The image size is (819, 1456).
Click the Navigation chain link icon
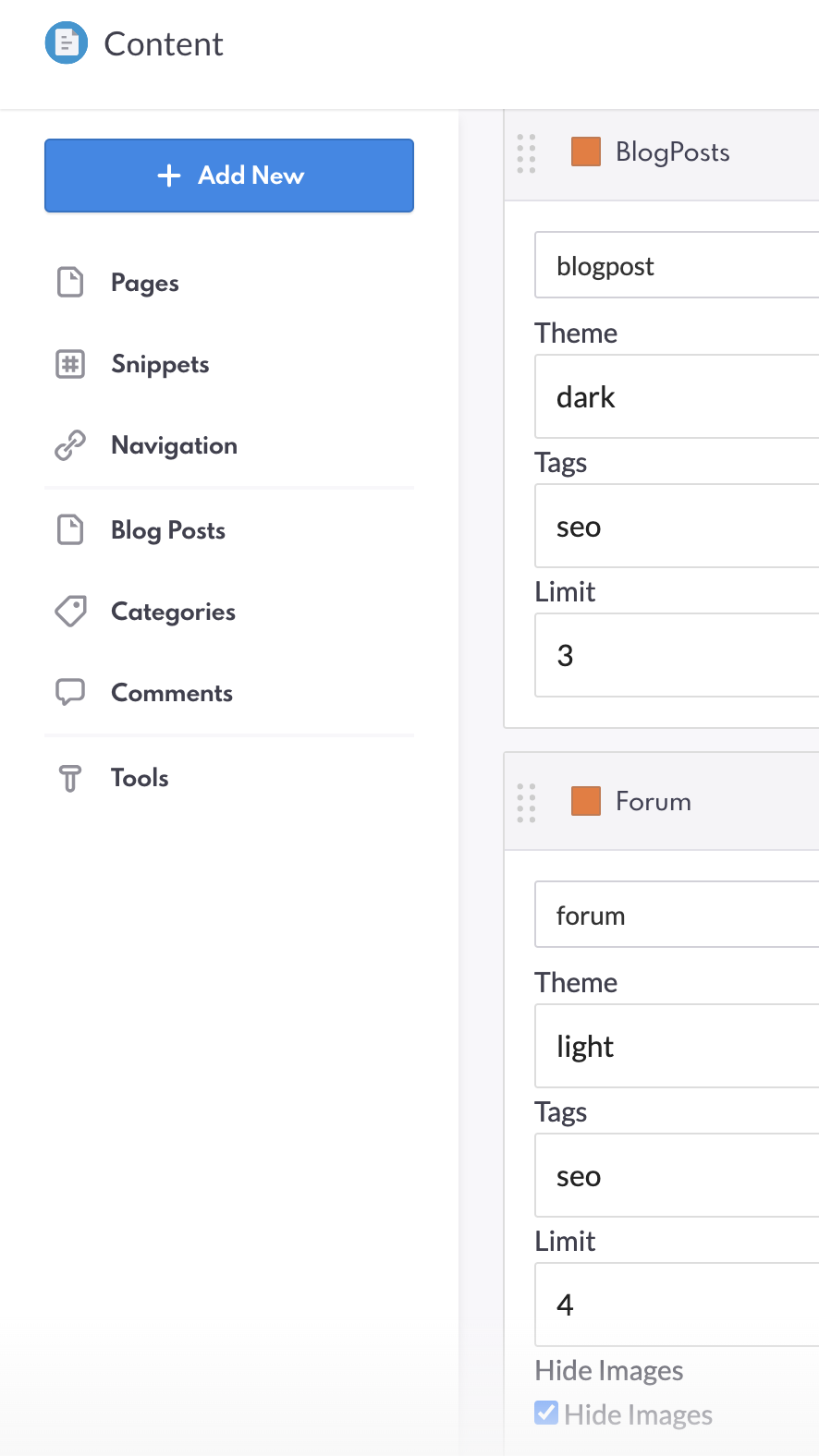tap(70, 445)
